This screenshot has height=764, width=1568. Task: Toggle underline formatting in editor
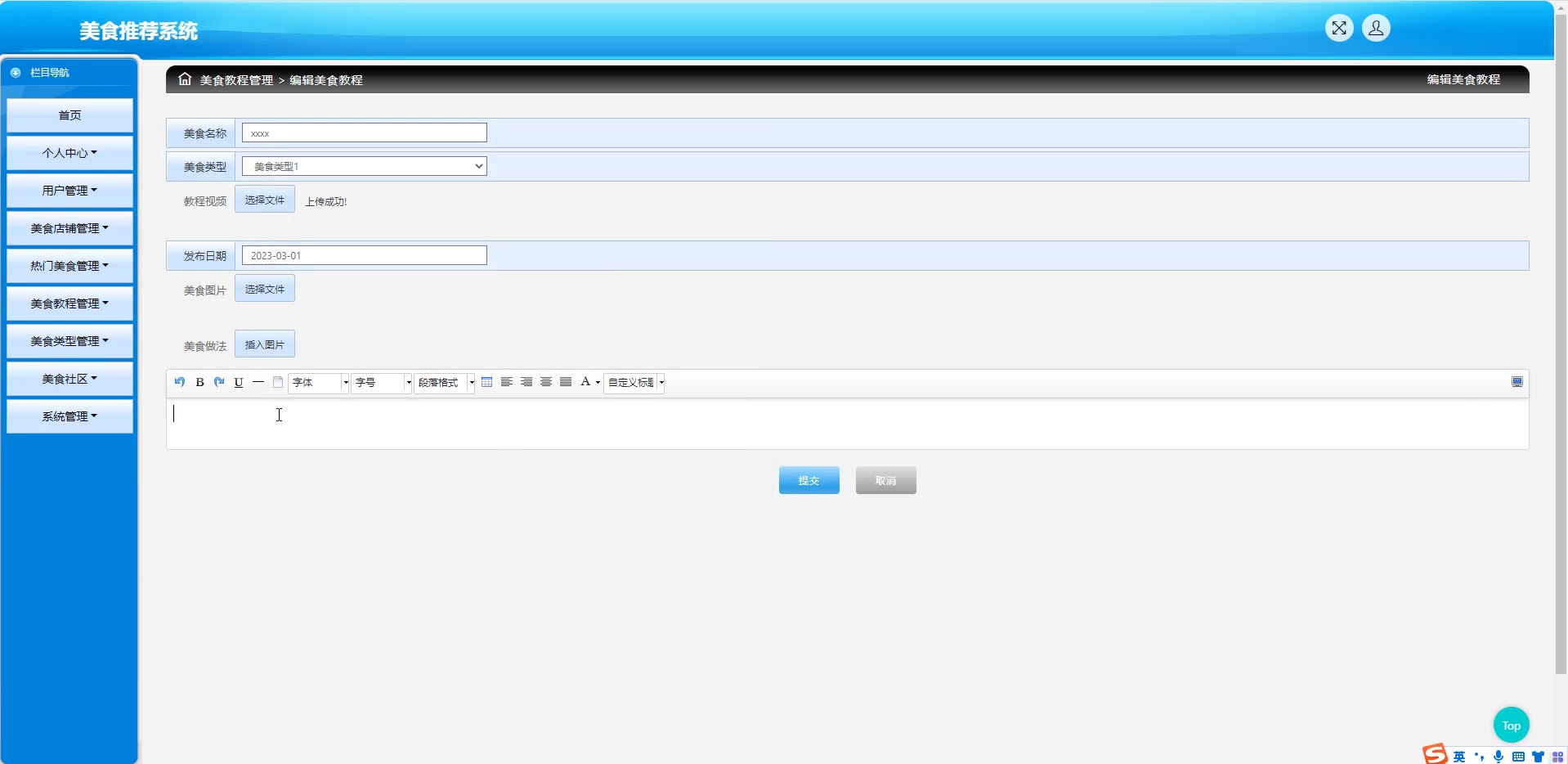coord(239,382)
